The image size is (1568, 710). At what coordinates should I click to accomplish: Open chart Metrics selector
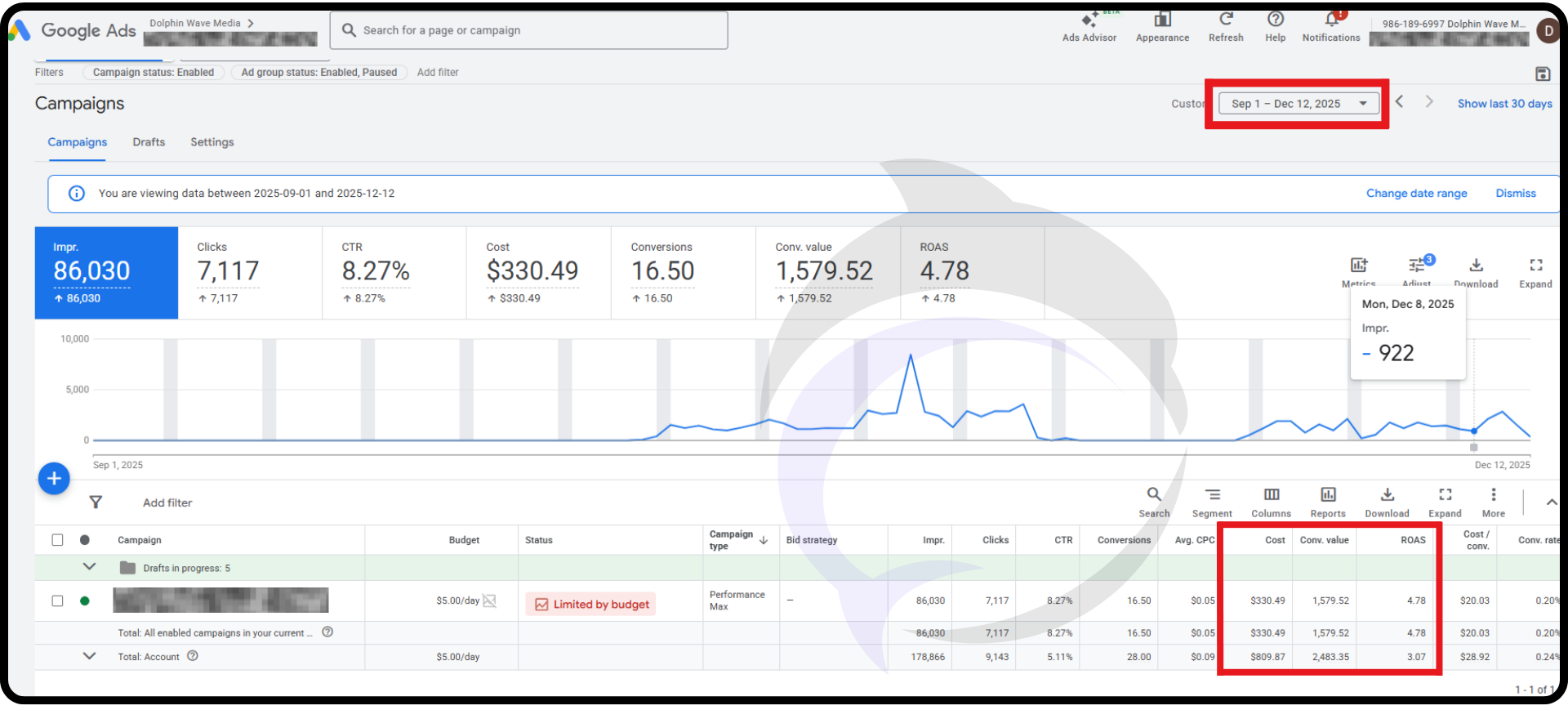tap(1359, 271)
